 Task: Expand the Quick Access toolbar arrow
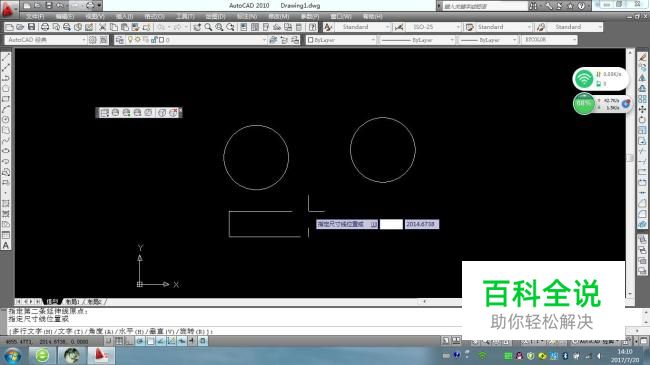pyautogui.click(x=99, y=5)
